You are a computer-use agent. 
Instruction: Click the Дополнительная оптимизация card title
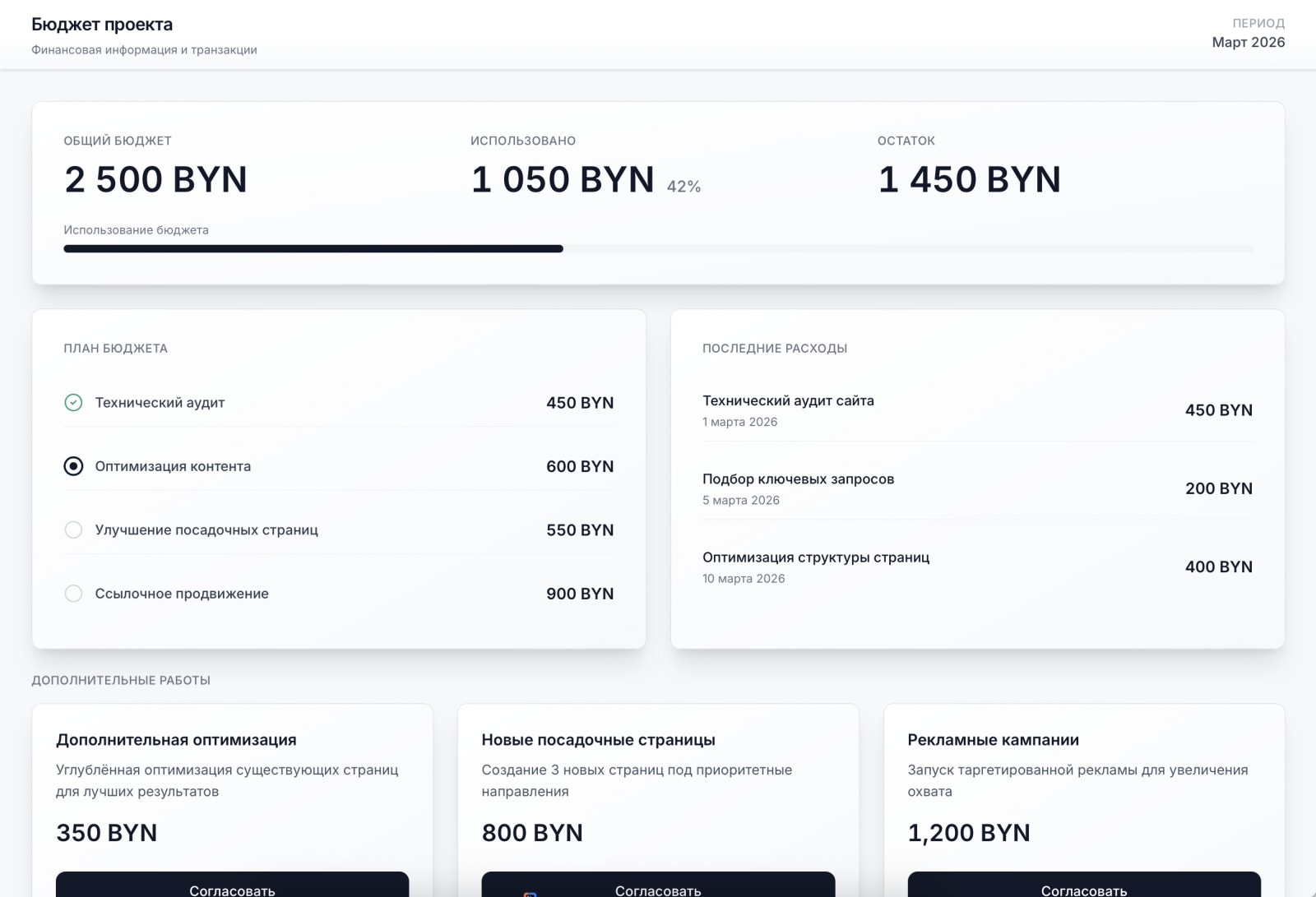click(x=176, y=740)
